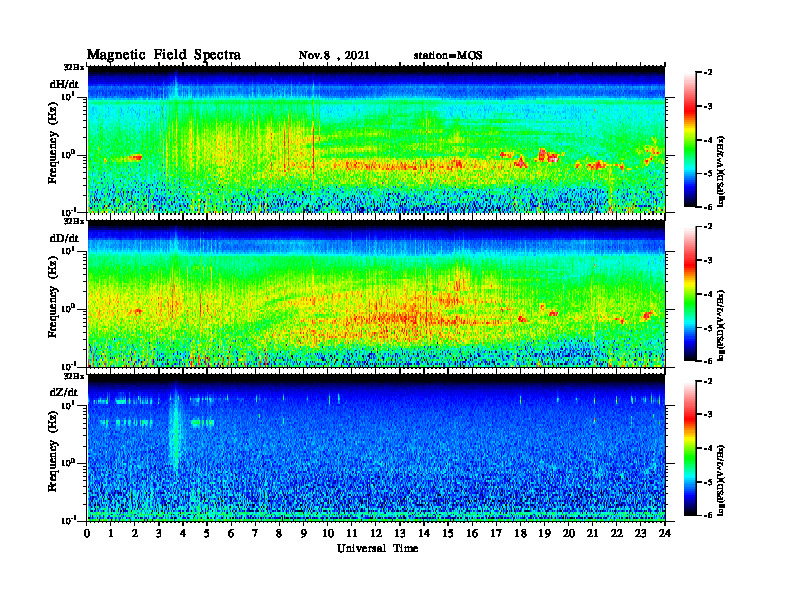Click the hour 11 tick label
This screenshot has height=612, width=792.
[352, 533]
